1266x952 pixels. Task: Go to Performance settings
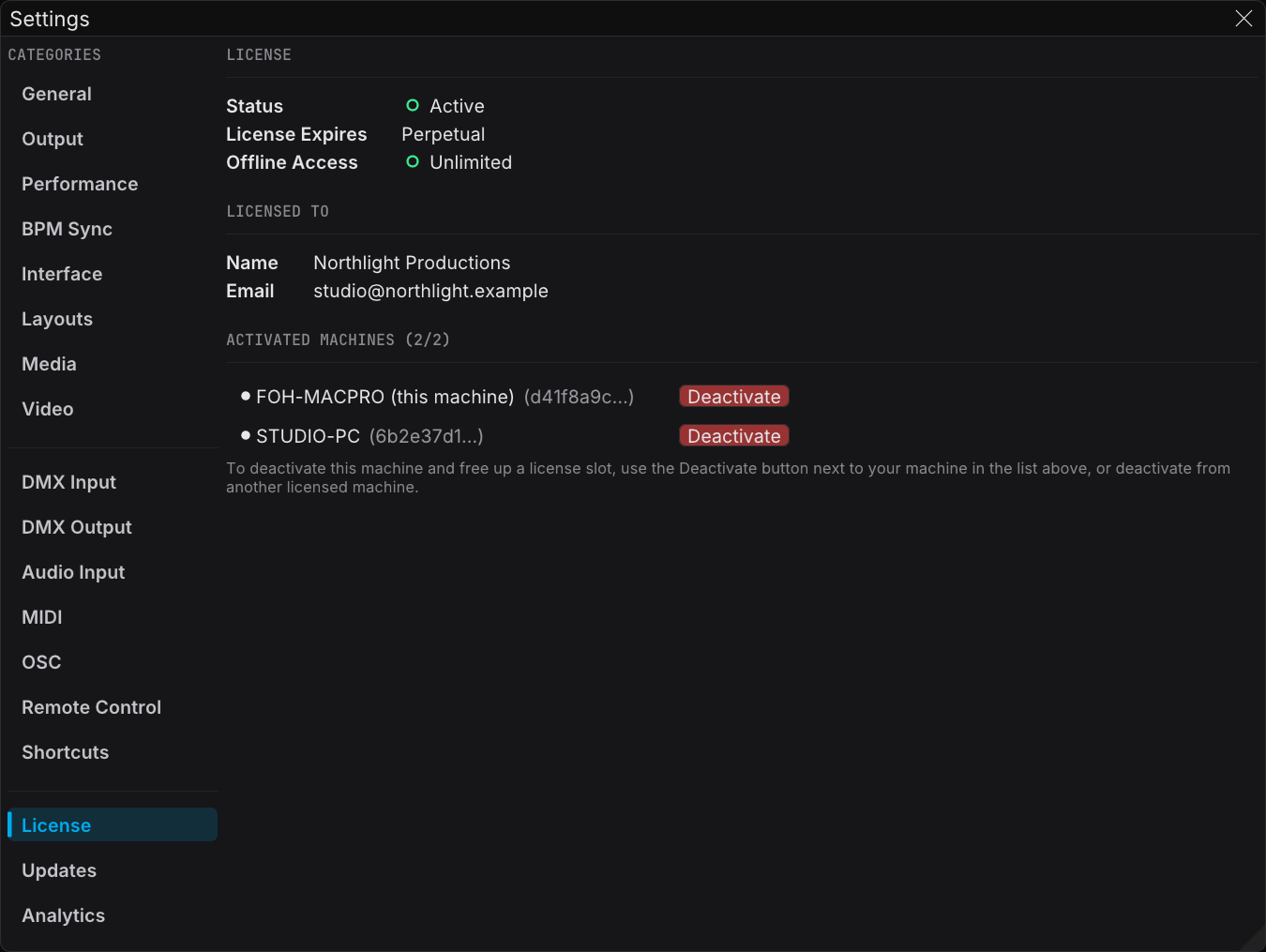click(113, 184)
